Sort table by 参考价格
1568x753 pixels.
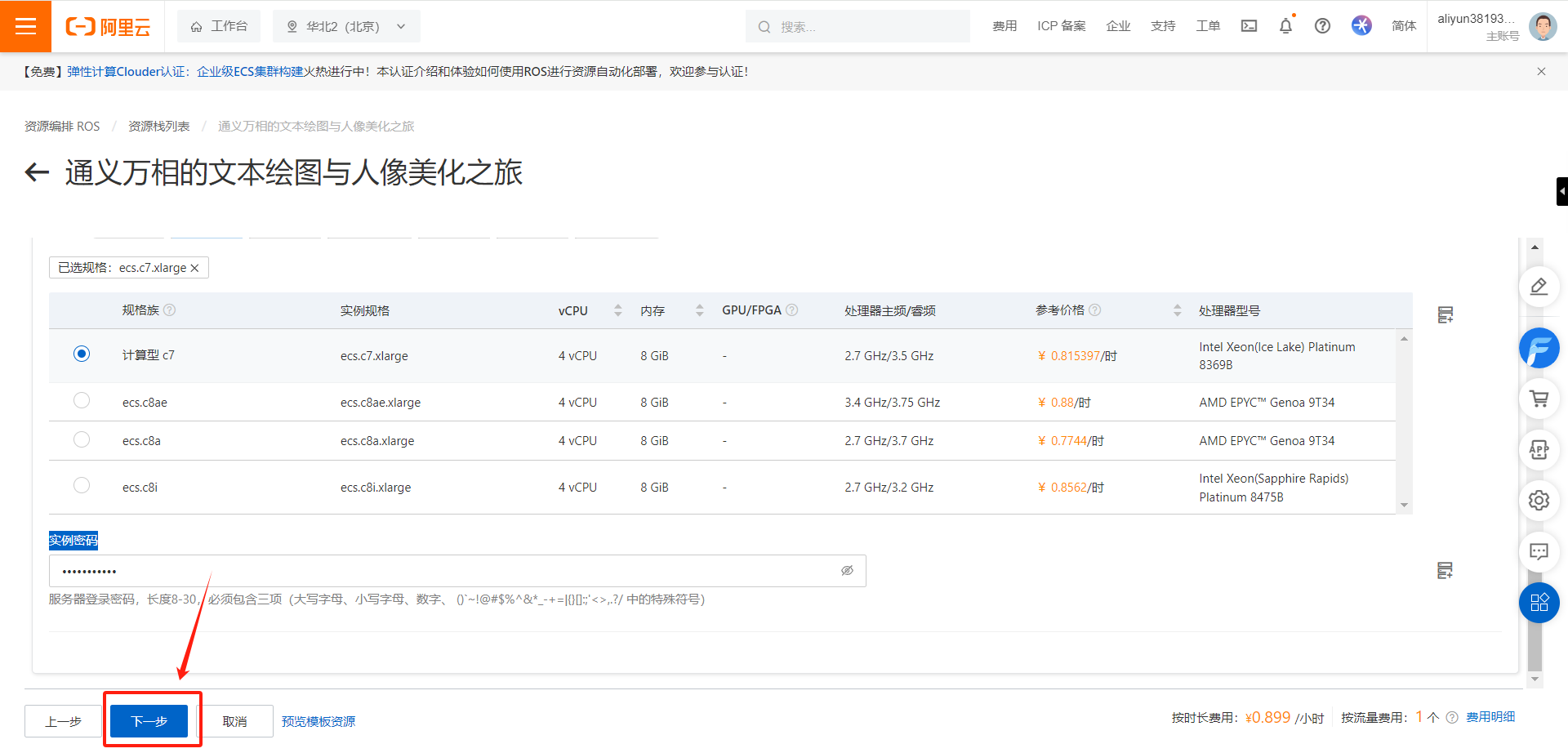pyautogui.click(x=1177, y=310)
